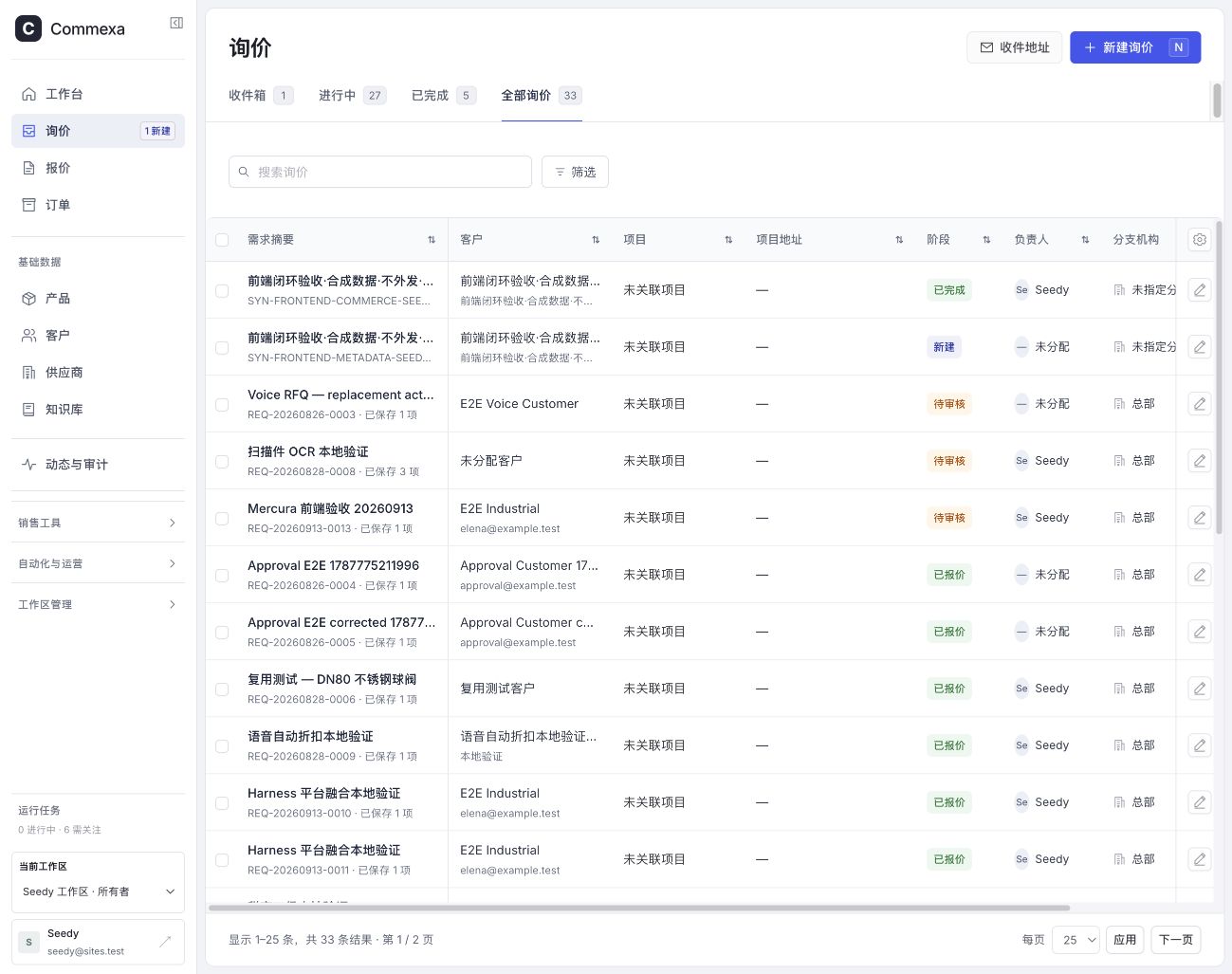Select checkbox for 语音自动折扣本地验证
The image size is (1232, 974).
[x=222, y=746]
